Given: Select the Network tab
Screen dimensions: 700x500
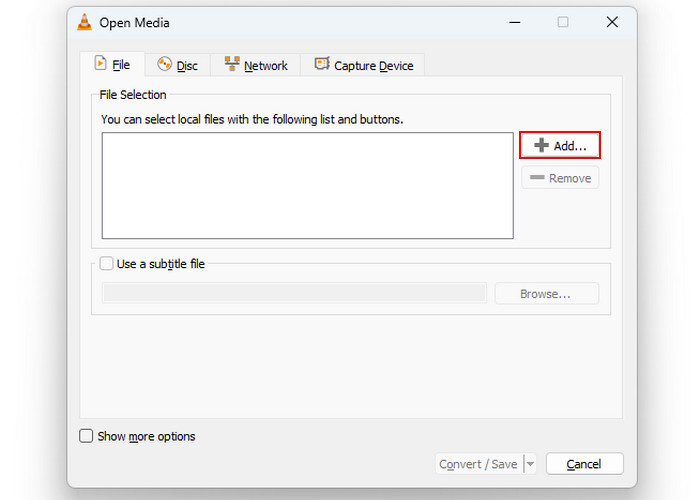Looking at the screenshot, I should click(x=256, y=66).
